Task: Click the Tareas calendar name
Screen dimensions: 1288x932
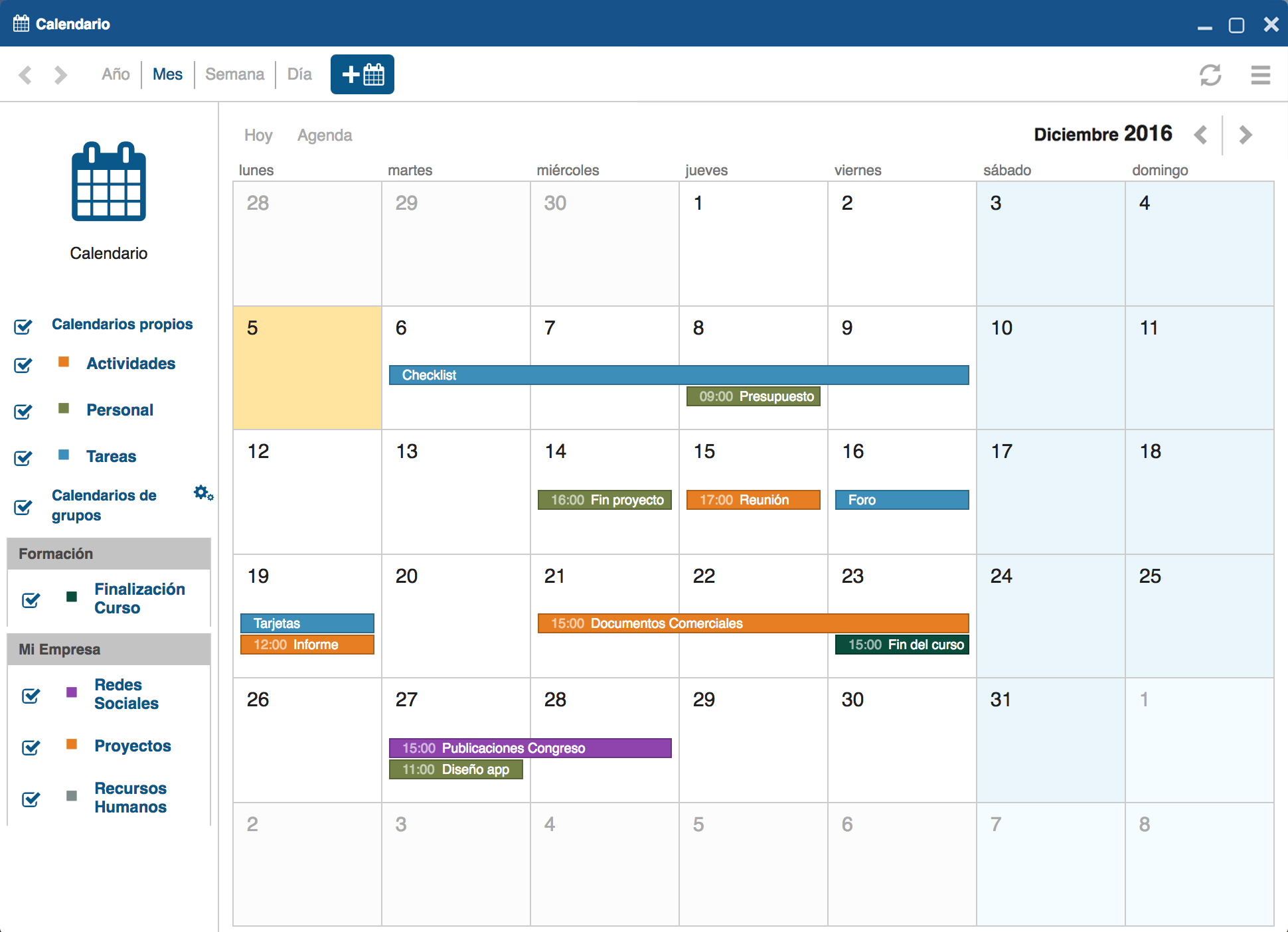Action: (111, 457)
